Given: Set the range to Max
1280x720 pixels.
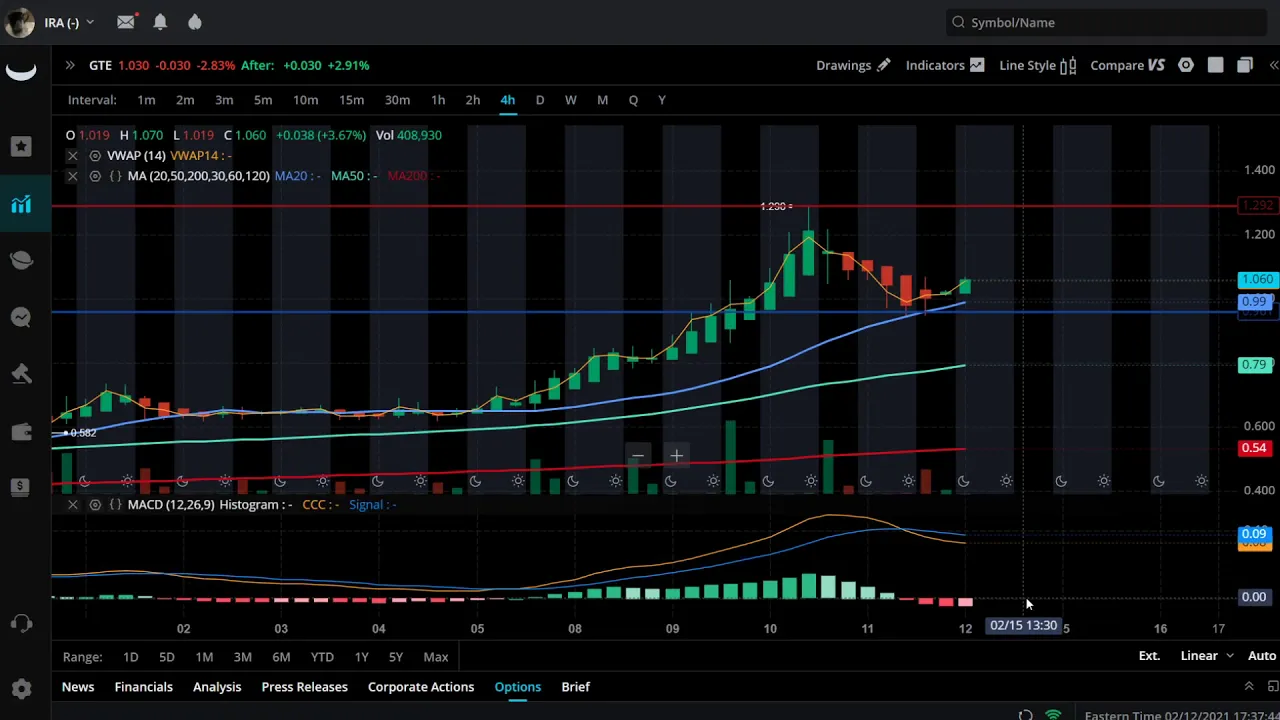Looking at the screenshot, I should (x=436, y=657).
